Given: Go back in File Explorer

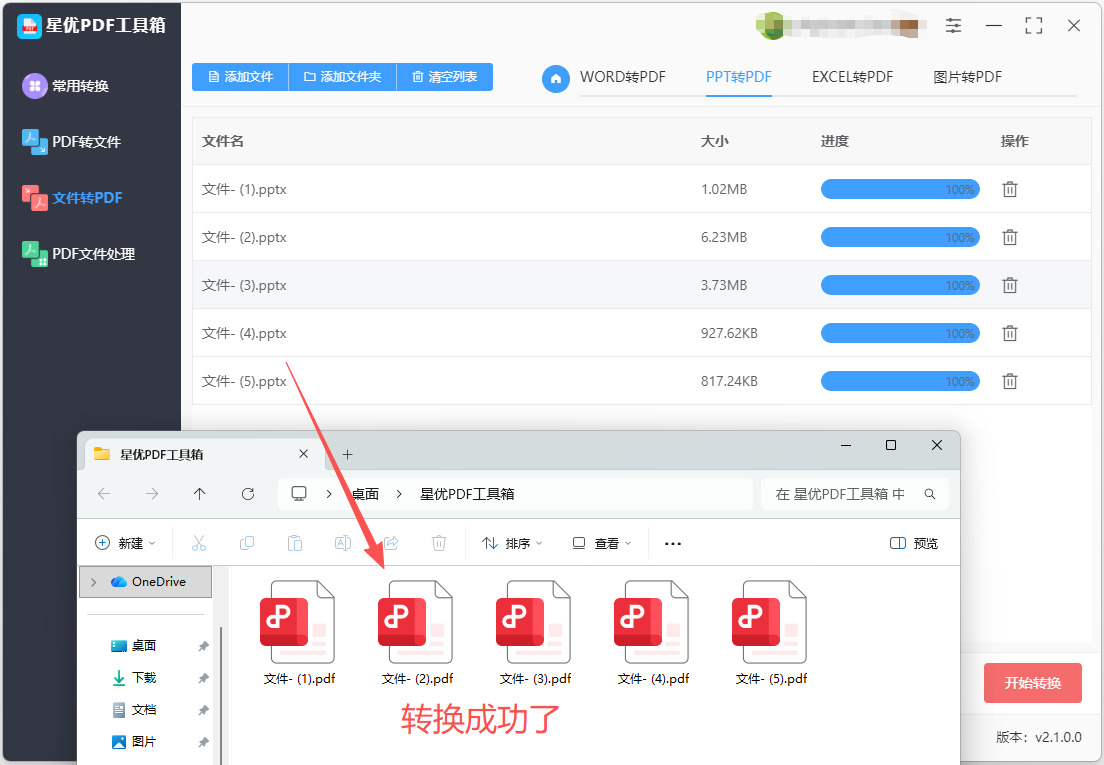Looking at the screenshot, I should pos(104,494).
